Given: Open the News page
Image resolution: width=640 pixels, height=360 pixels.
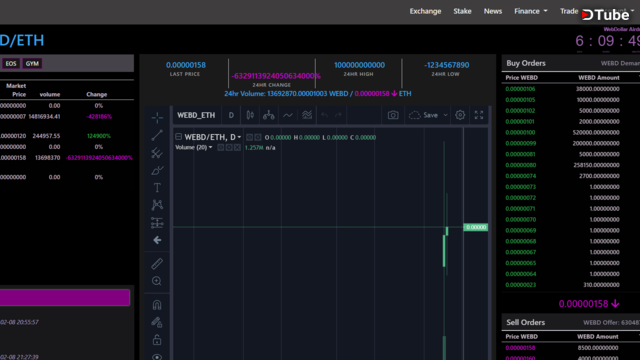Looking at the screenshot, I should [493, 11].
